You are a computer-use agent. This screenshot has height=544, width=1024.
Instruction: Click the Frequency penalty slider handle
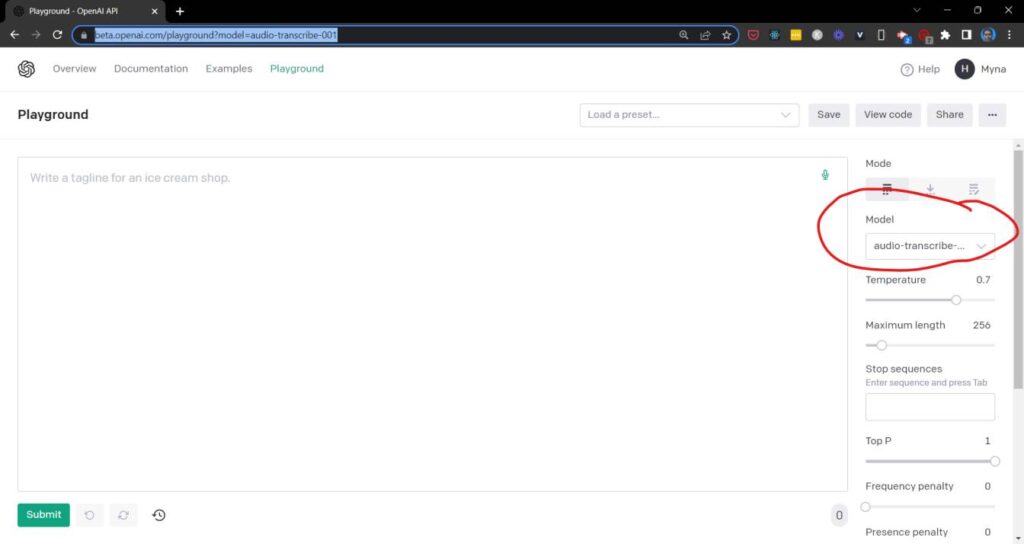[866, 507]
